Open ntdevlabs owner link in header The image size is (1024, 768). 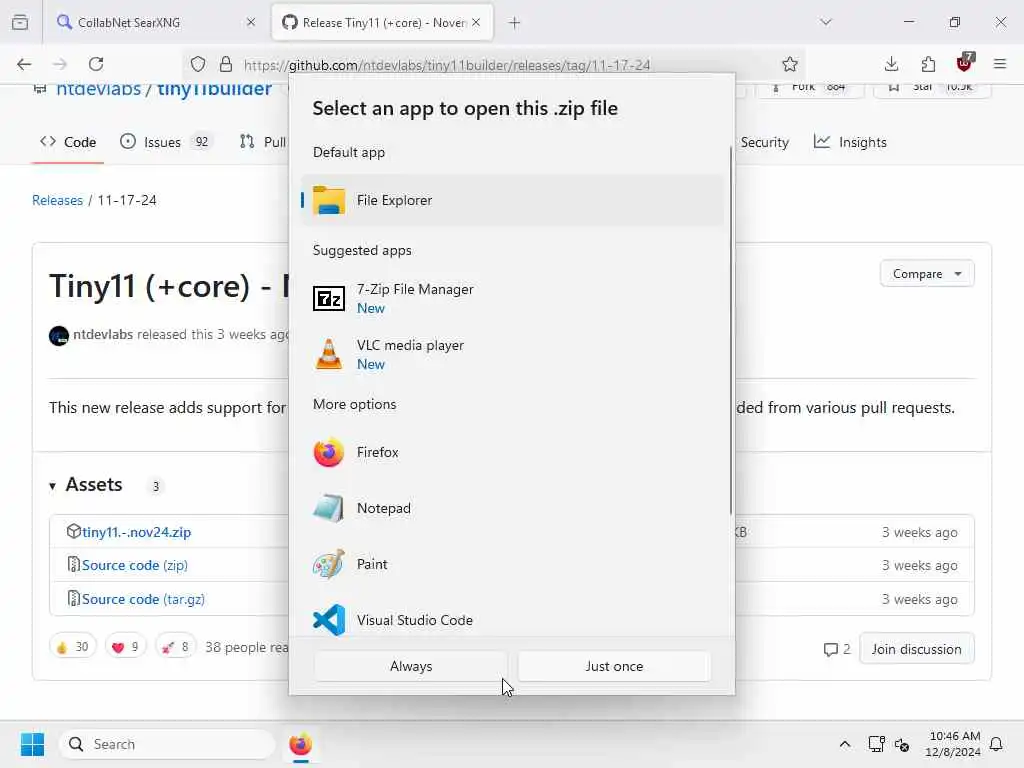click(98, 89)
